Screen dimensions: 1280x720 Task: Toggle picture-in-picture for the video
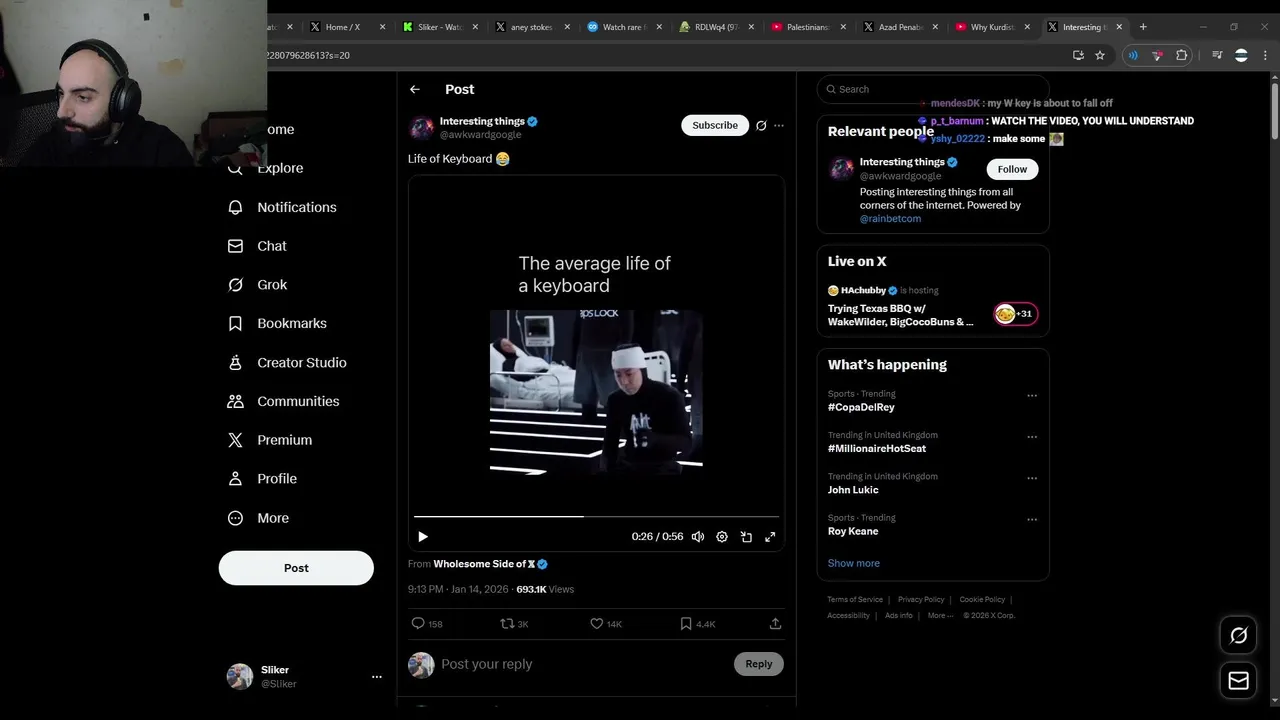746,537
